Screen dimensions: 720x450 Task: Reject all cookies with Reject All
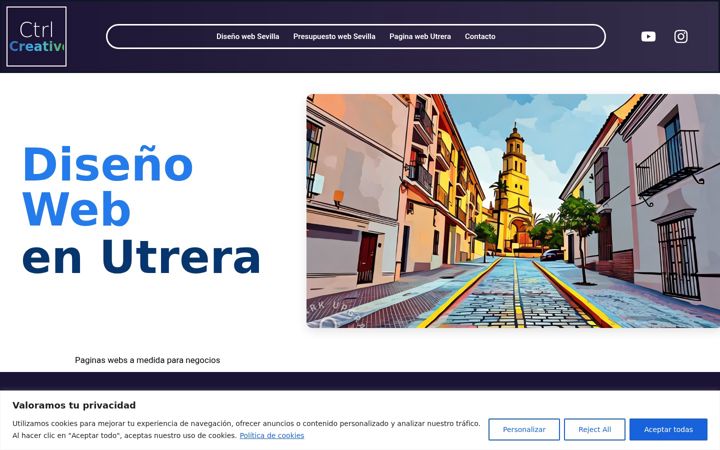click(x=595, y=429)
